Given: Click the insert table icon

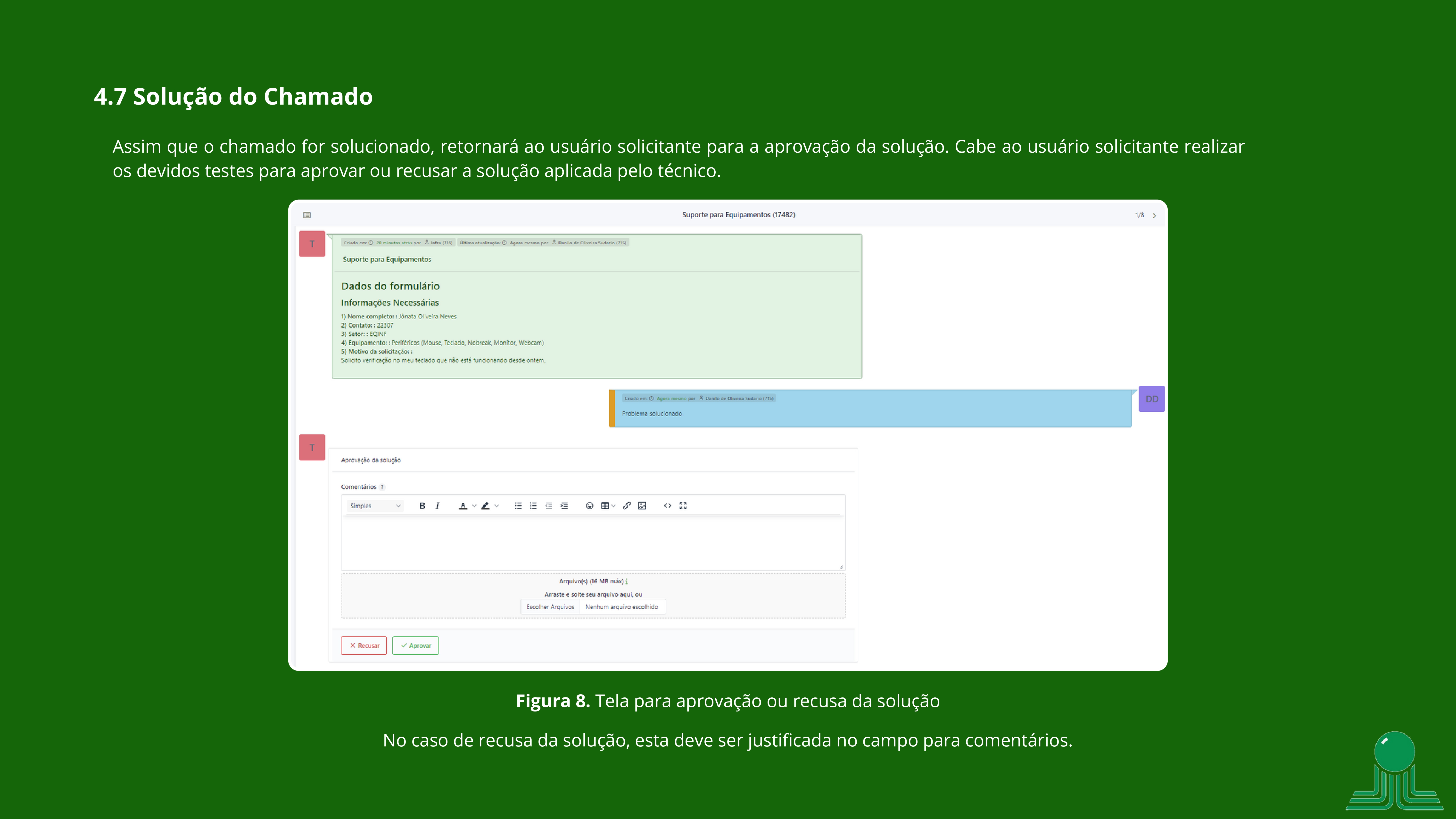Looking at the screenshot, I should pyautogui.click(x=605, y=506).
